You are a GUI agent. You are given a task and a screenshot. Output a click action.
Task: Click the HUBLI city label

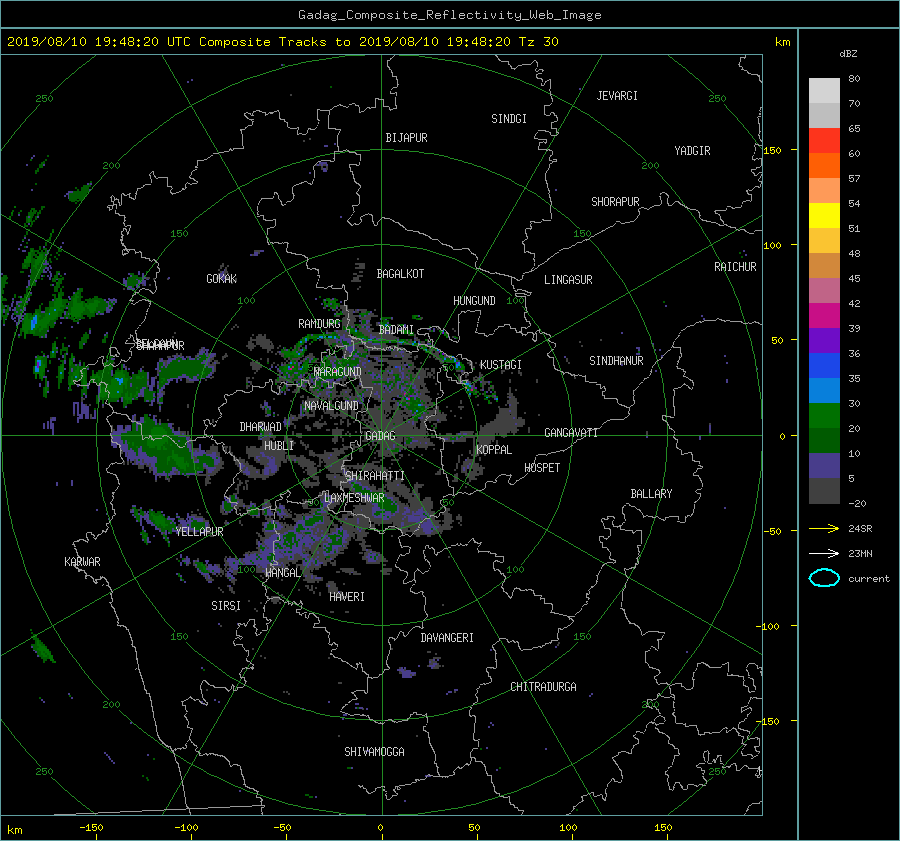click(x=279, y=445)
